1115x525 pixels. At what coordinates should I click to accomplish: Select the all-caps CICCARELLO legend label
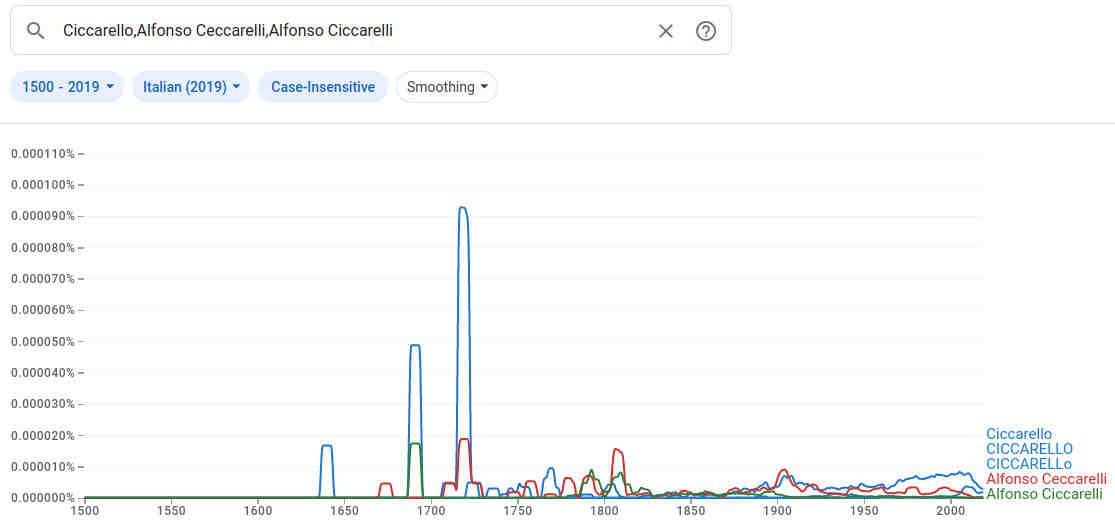click(x=1029, y=449)
